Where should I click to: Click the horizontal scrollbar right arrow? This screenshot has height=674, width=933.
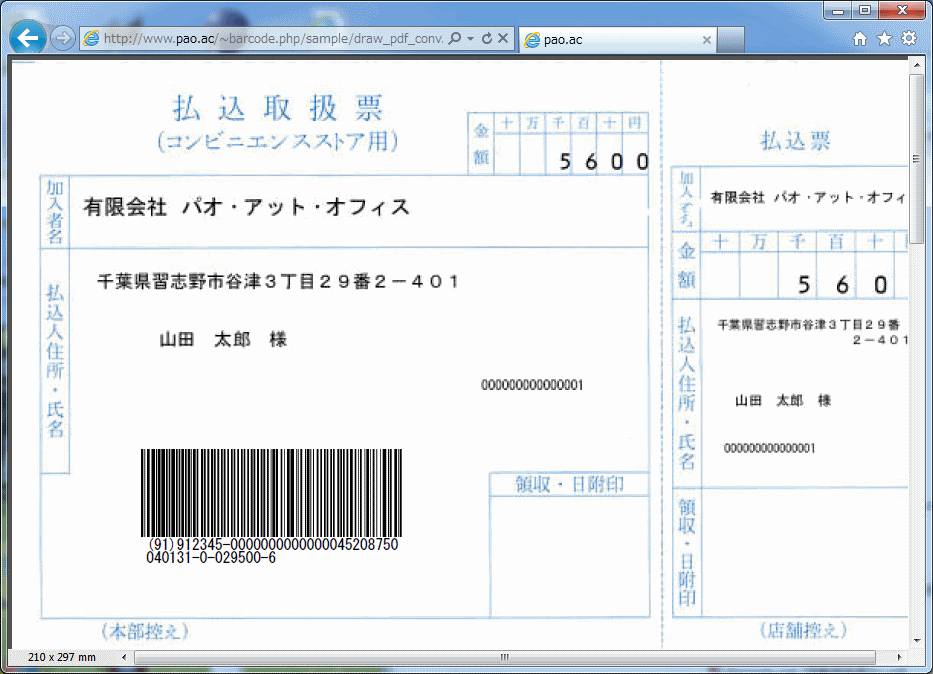click(901, 657)
